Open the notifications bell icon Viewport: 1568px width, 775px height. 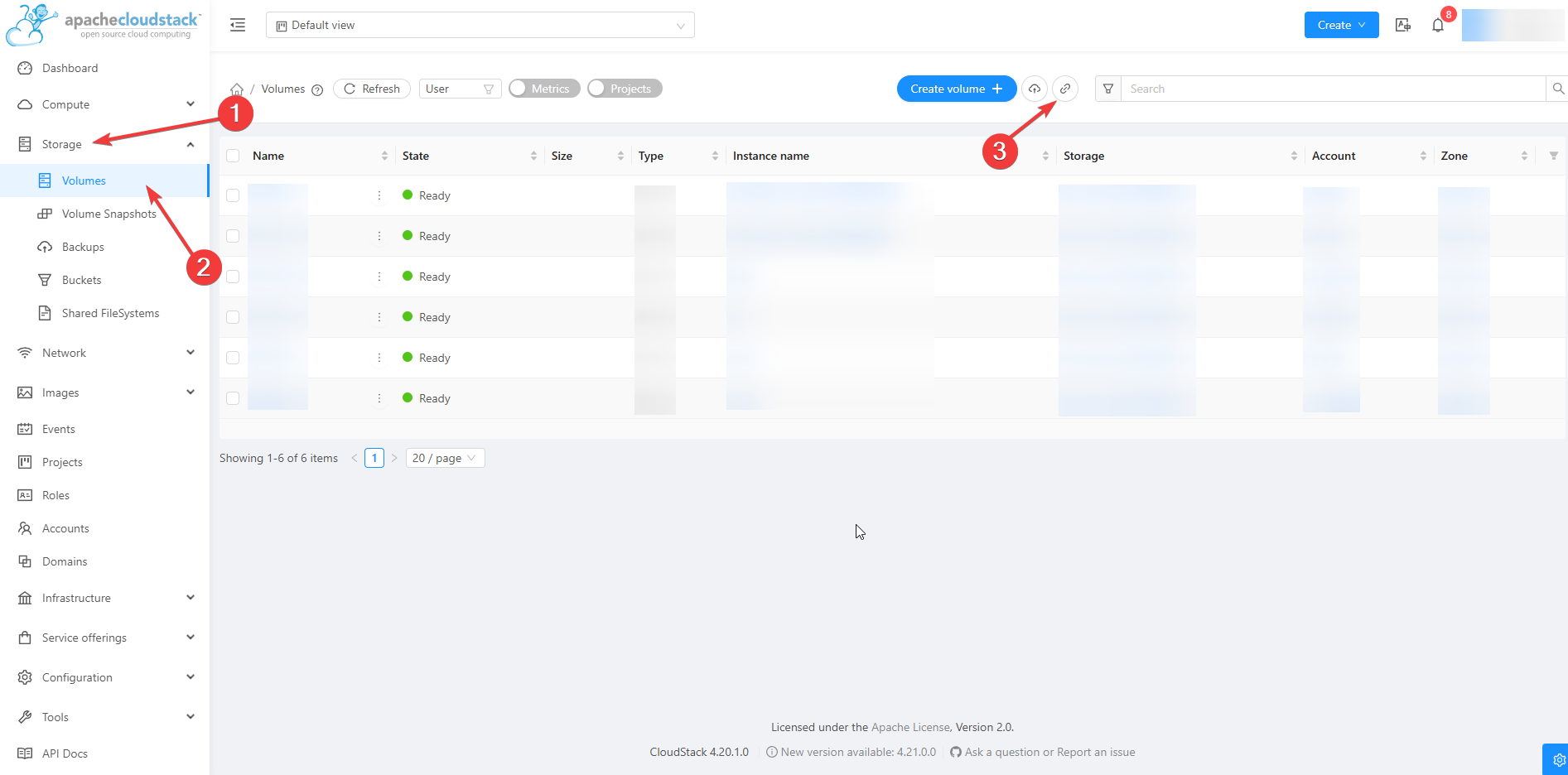pos(1438,26)
